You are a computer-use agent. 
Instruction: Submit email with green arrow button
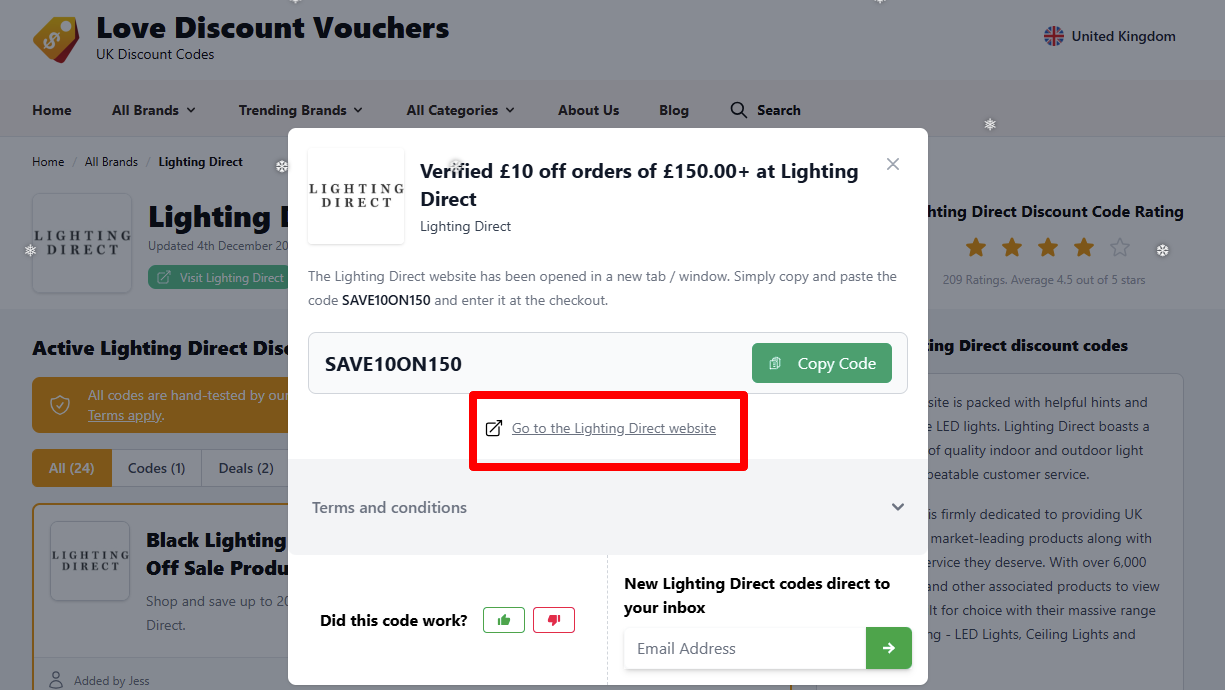pos(889,648)
